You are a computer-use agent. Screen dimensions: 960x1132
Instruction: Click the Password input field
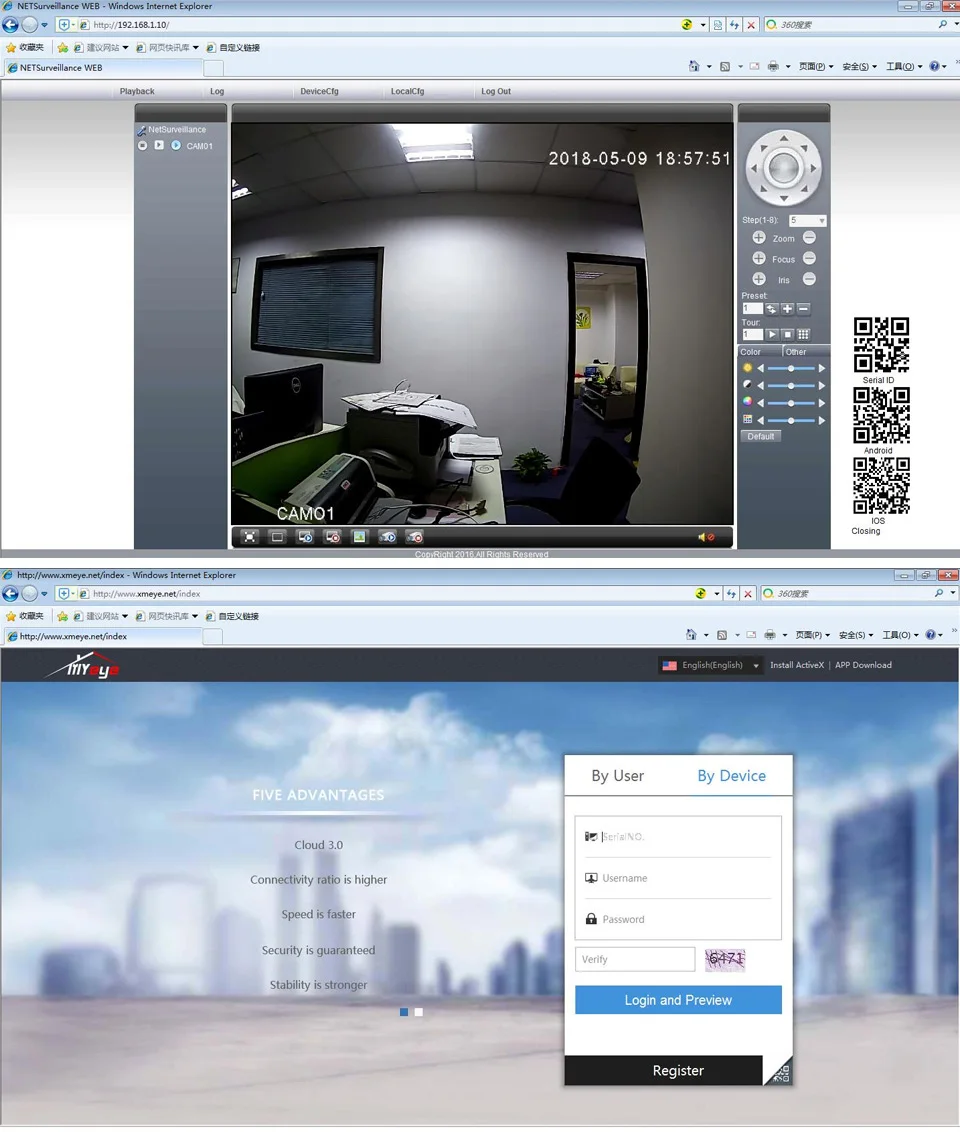pyautogui.click(x=678, y=920)
